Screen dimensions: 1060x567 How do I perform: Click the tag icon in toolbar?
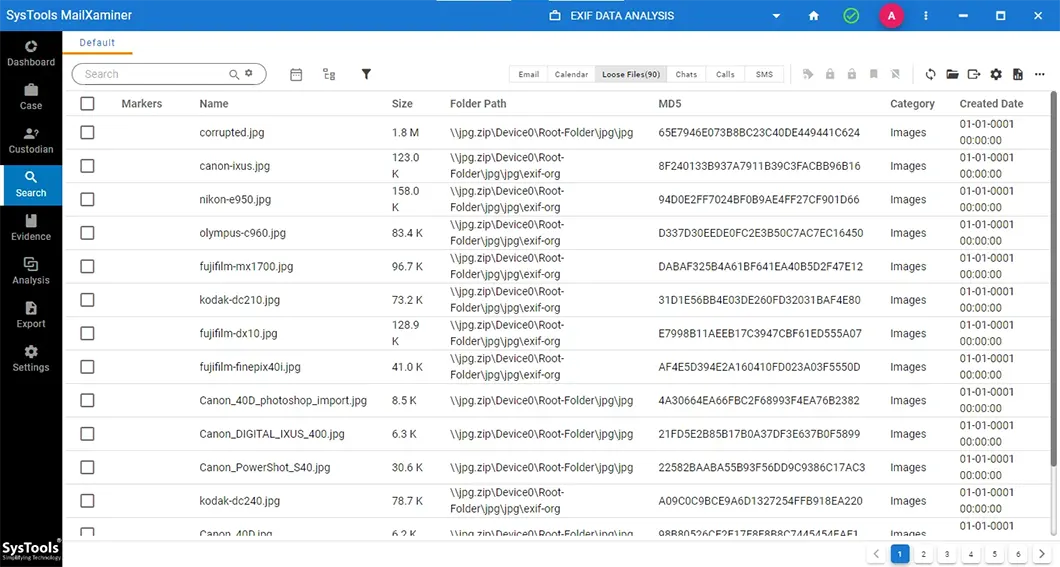point(808,74)
